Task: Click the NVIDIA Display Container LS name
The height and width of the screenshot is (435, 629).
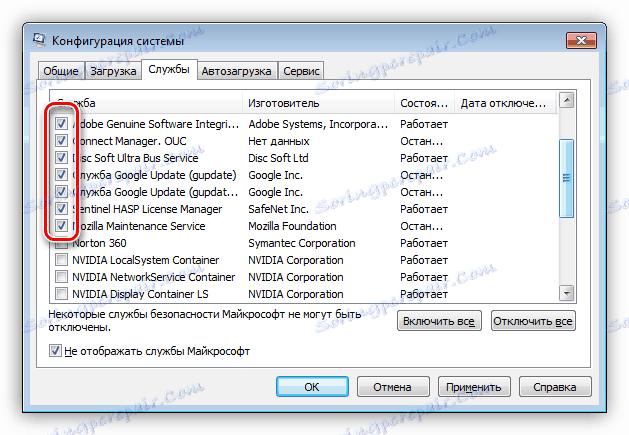Action: coord(140,294)
